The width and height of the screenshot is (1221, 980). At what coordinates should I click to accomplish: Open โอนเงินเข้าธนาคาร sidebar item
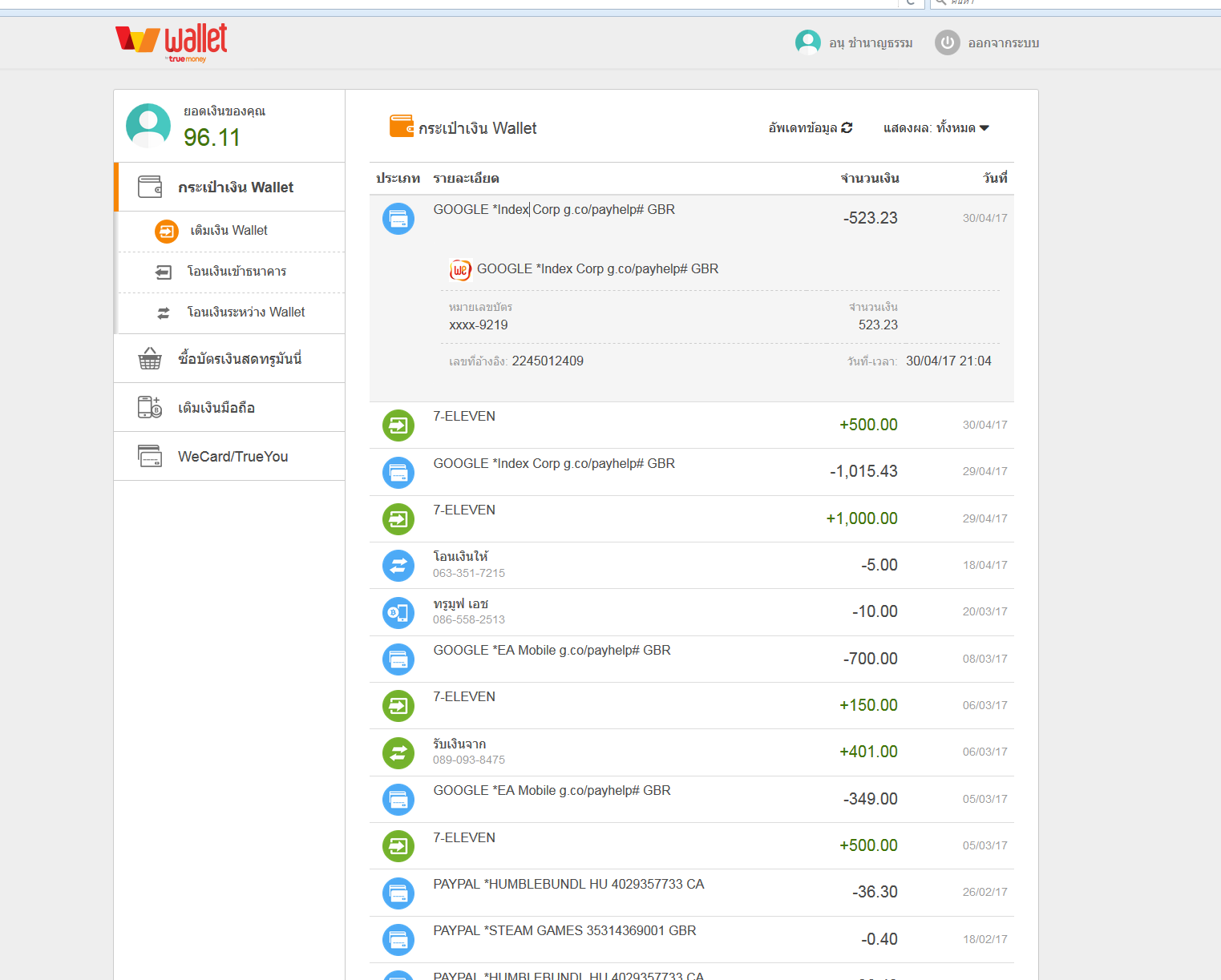pos(232,272)
